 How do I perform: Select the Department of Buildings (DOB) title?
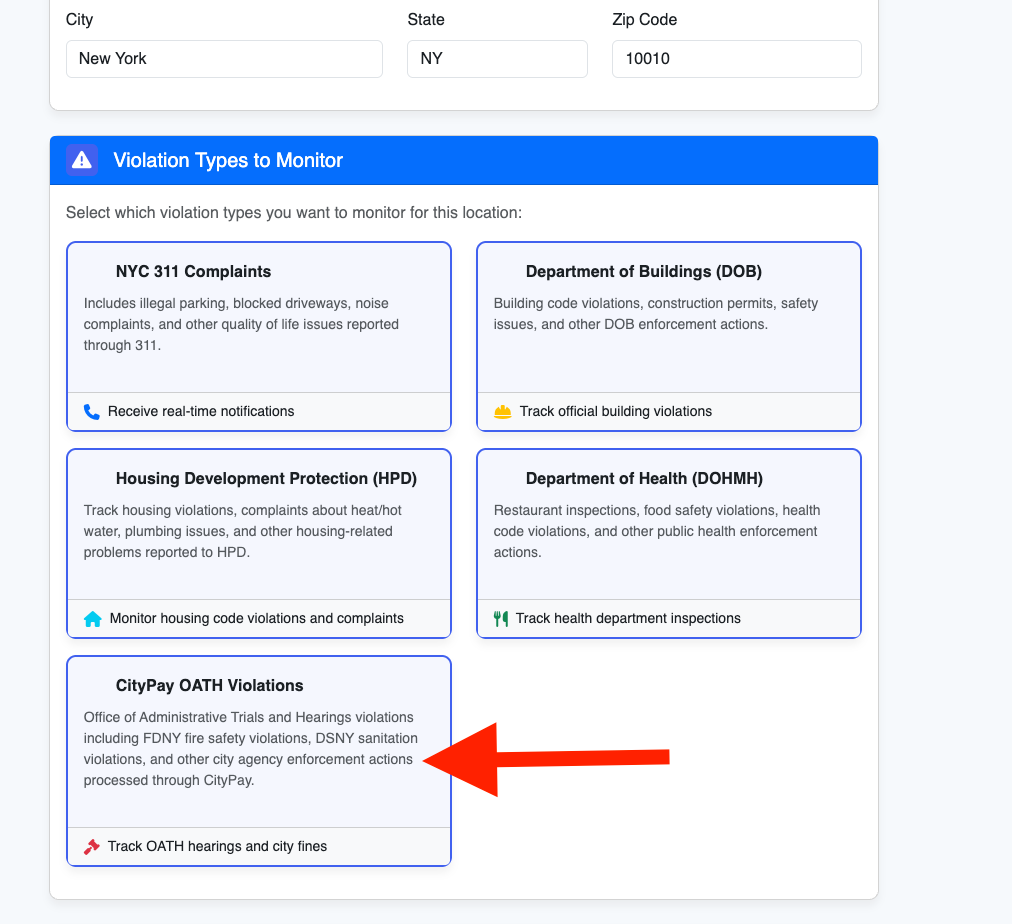[643, 271]
